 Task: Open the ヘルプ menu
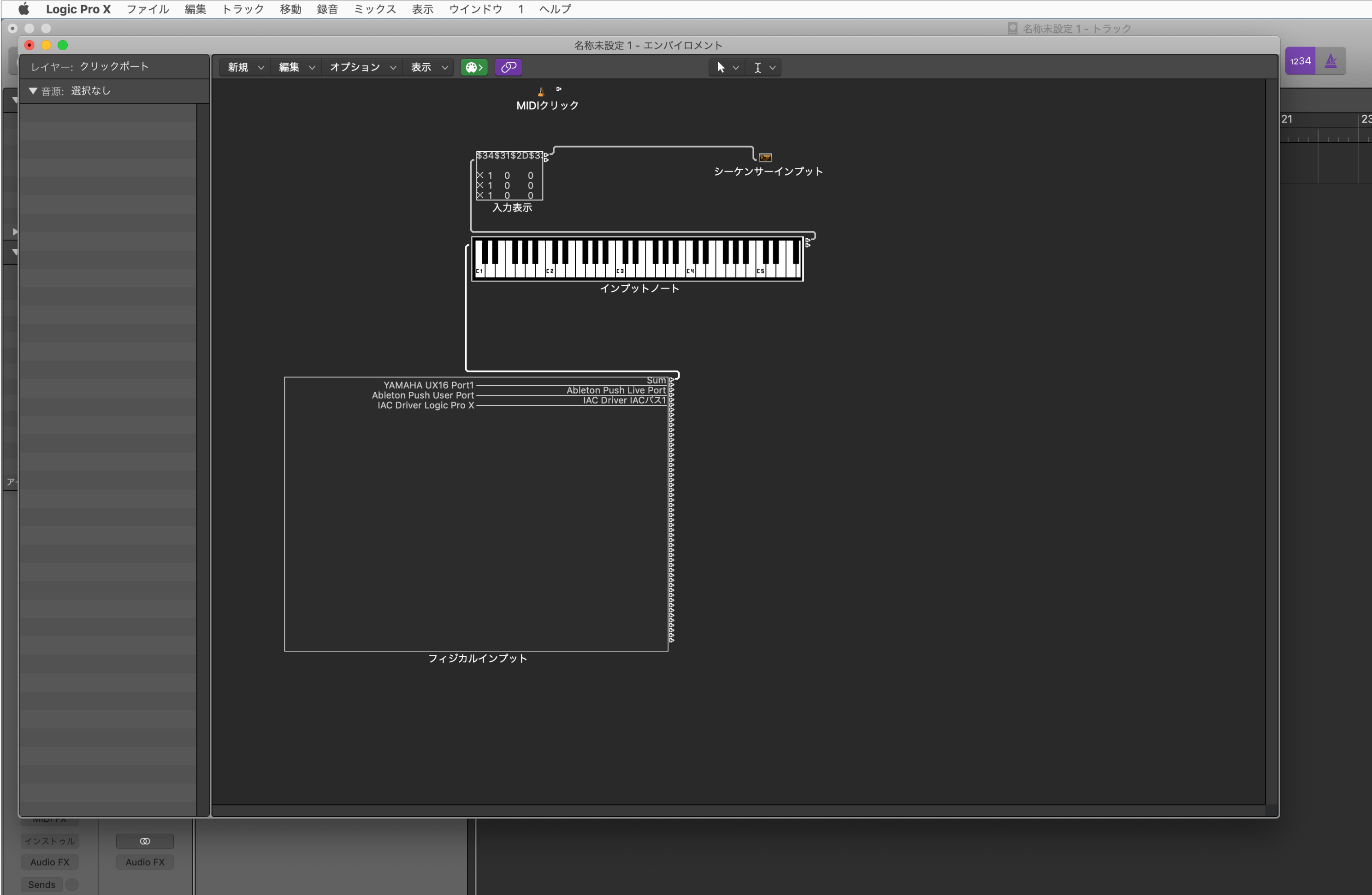pos(555,9)
